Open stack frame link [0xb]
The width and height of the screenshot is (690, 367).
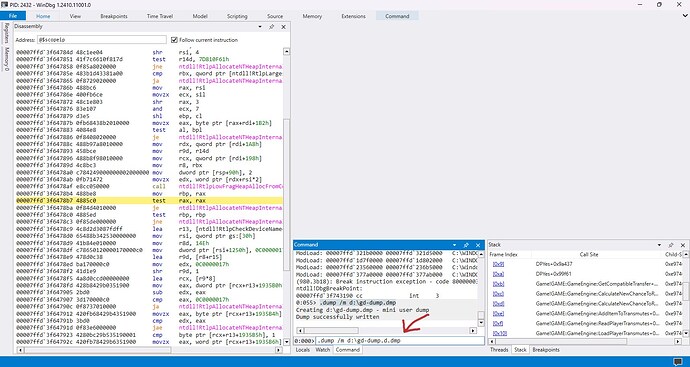(x=499, y=284)
